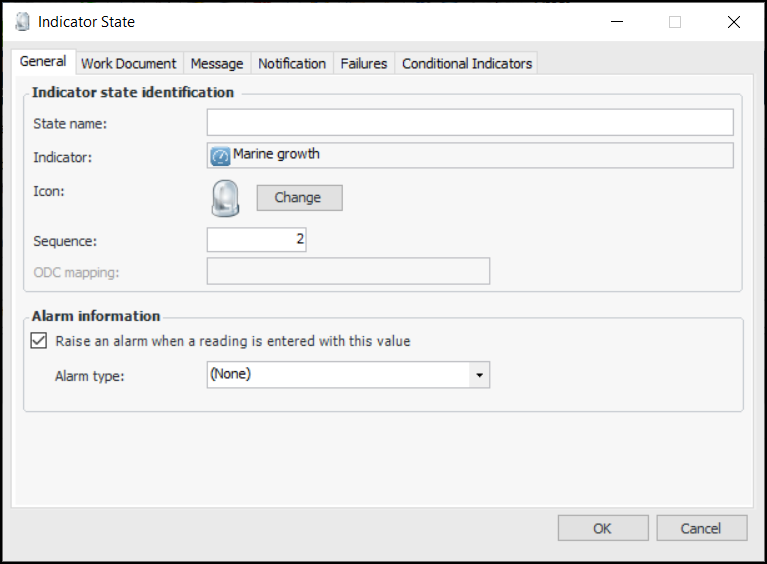Confirm with the OK button
Image resolution: width=767 pixels, height=564 pixels.
[602, 528]
